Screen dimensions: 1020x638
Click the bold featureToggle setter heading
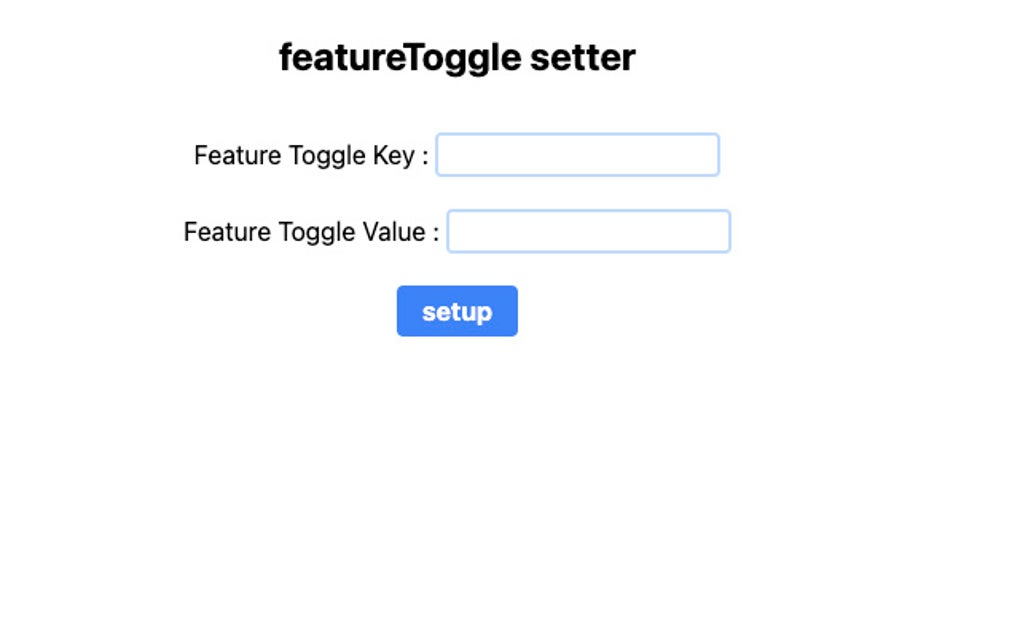[x=457, y=57]
